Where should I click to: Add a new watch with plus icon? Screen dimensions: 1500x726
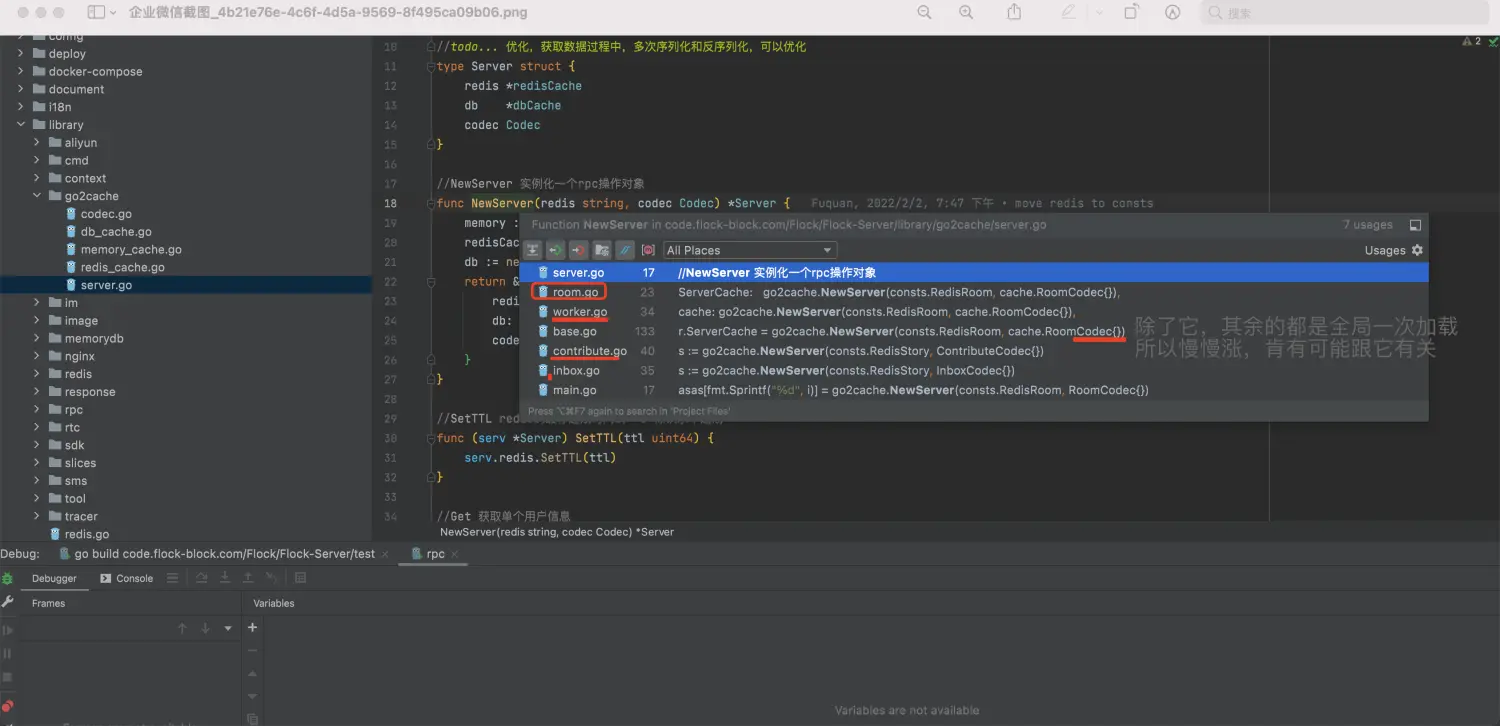[x=253, y=628]
